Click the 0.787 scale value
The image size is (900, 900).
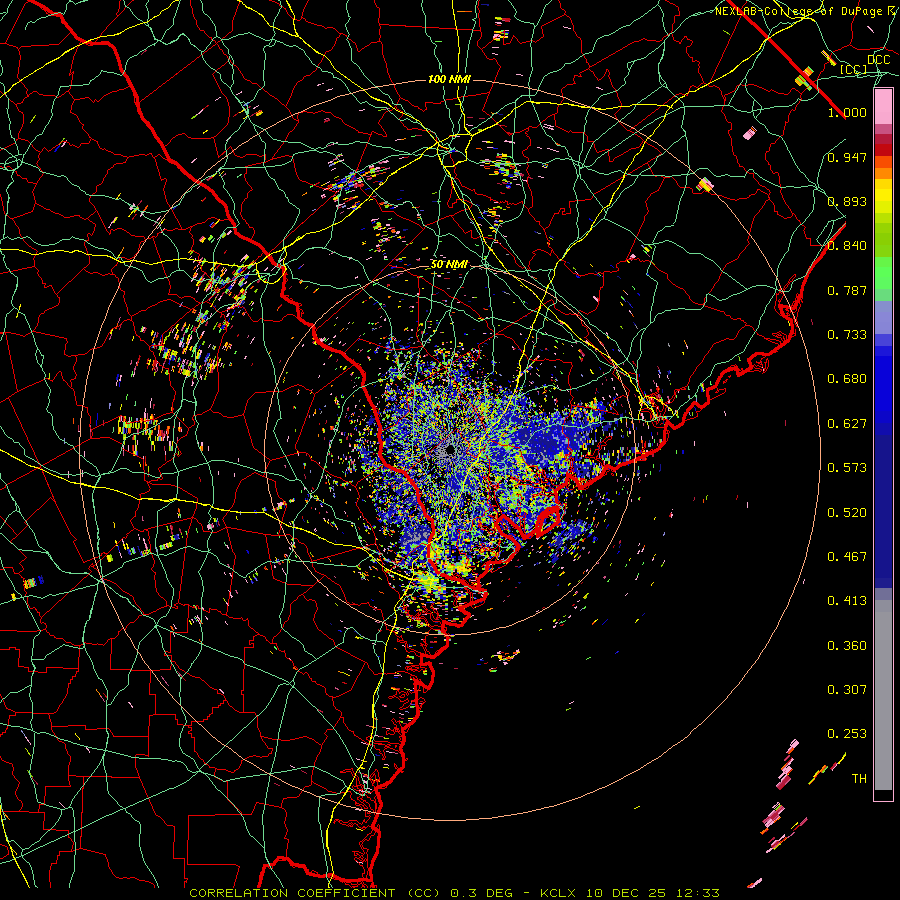coord(847,290)
